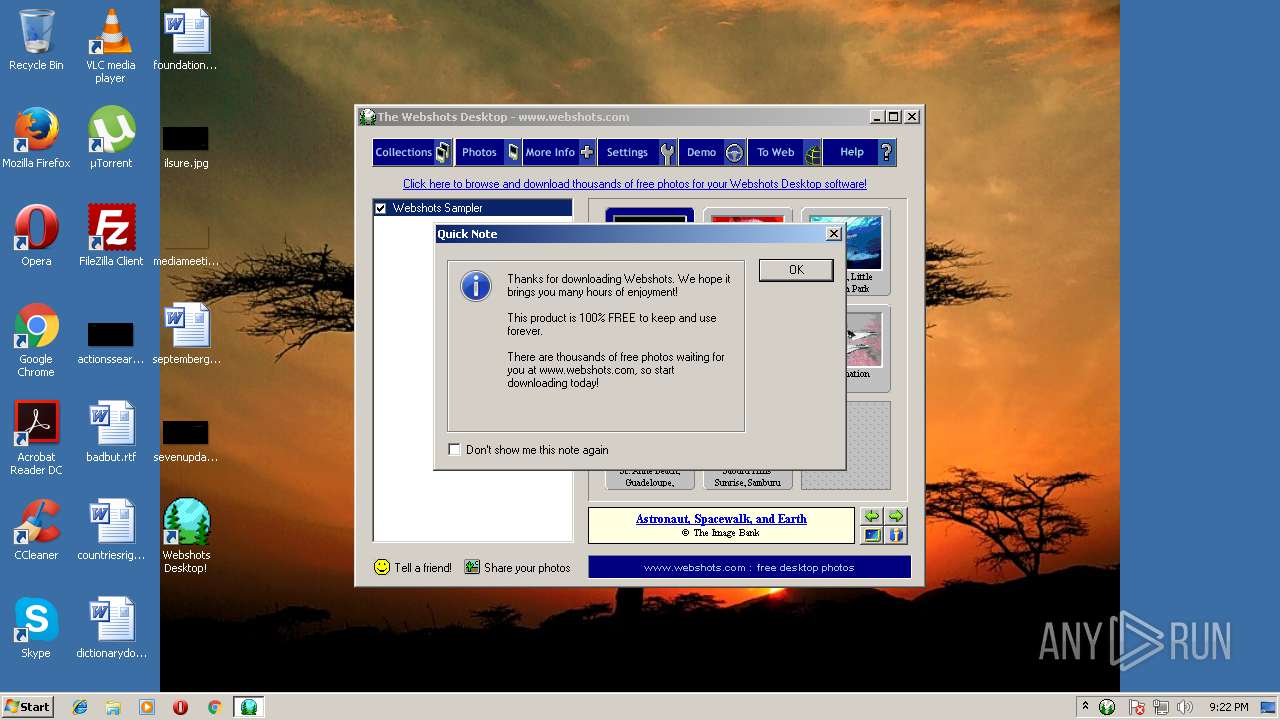
Task: Open VLC media player shortcut
Action: point(110,46)
